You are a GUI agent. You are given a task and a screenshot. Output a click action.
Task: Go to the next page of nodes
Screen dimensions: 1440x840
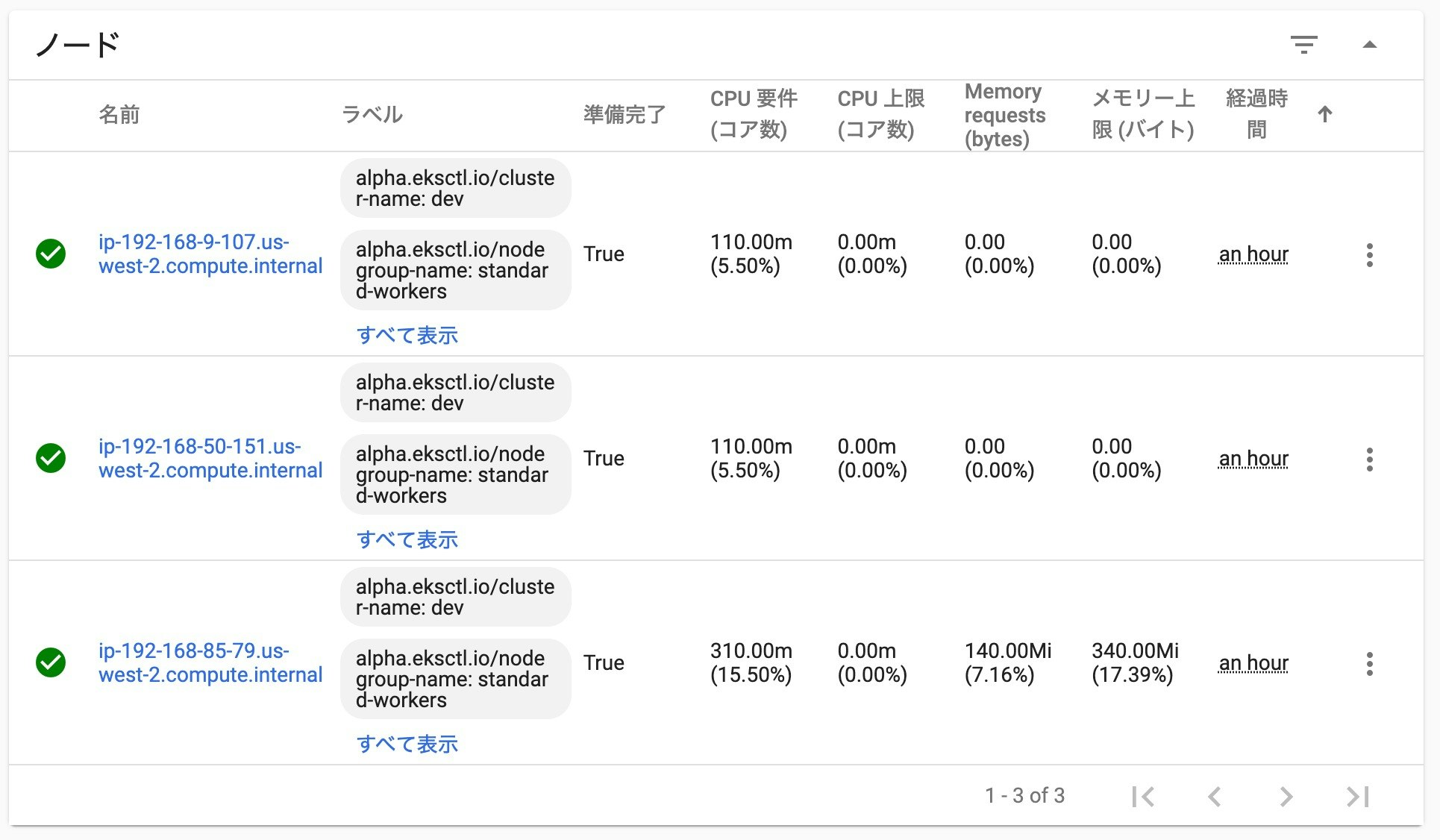[x=1286, y=796]
